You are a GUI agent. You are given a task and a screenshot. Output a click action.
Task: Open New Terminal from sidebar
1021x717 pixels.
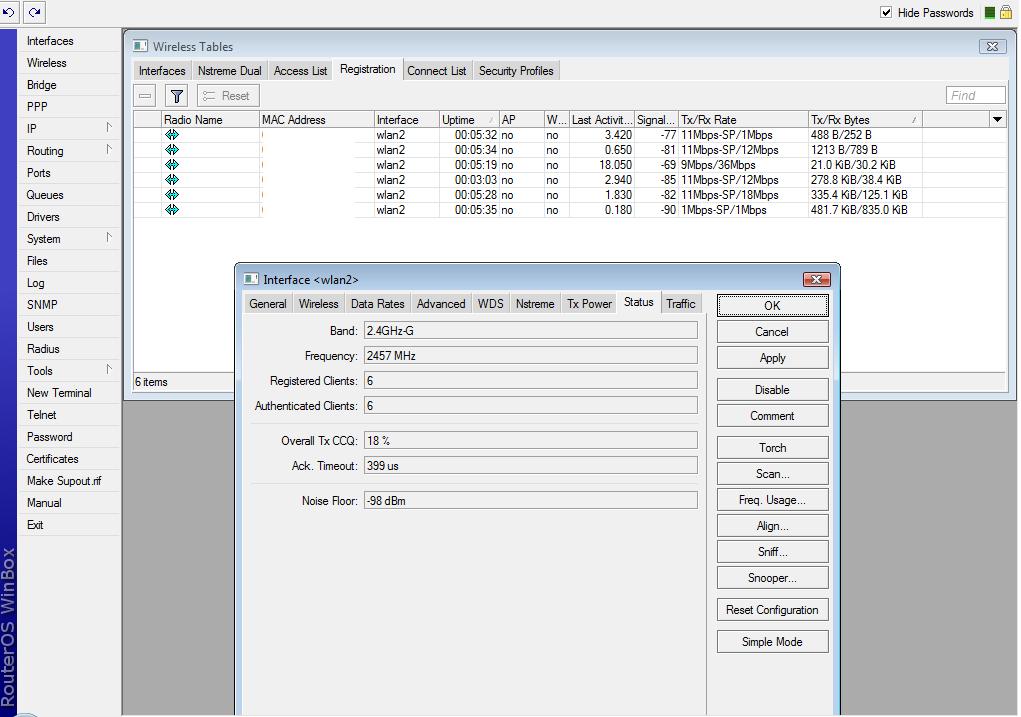(59, 393)
